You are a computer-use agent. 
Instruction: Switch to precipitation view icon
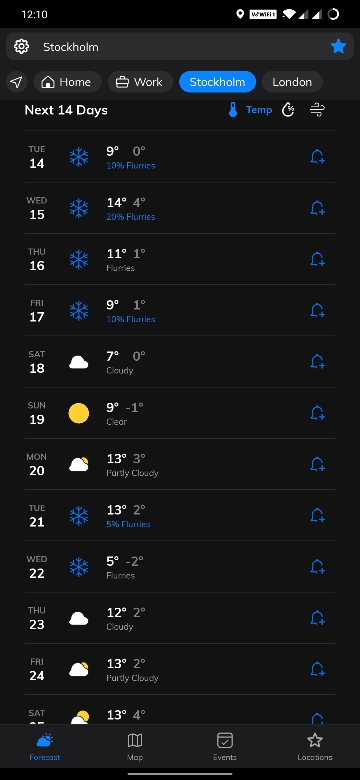(x=288, y=110)
